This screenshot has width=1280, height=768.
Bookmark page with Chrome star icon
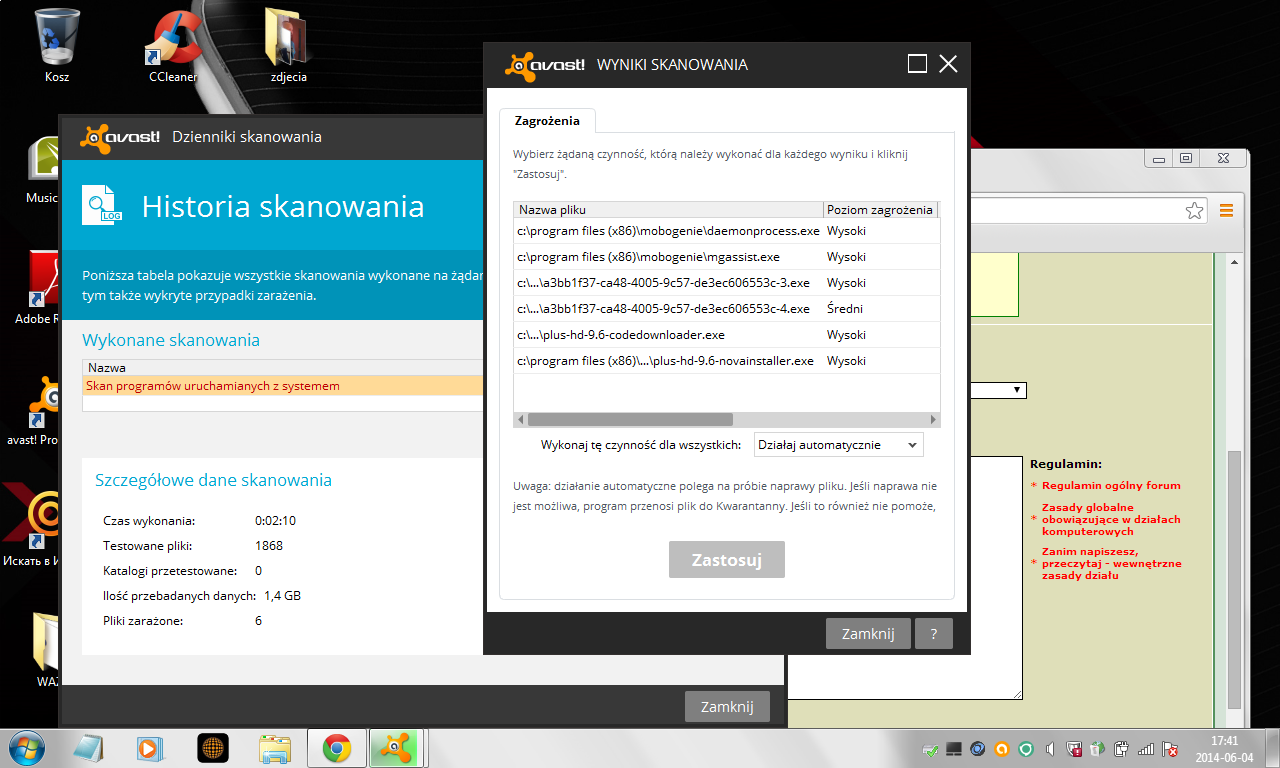tap(1194, 211)
